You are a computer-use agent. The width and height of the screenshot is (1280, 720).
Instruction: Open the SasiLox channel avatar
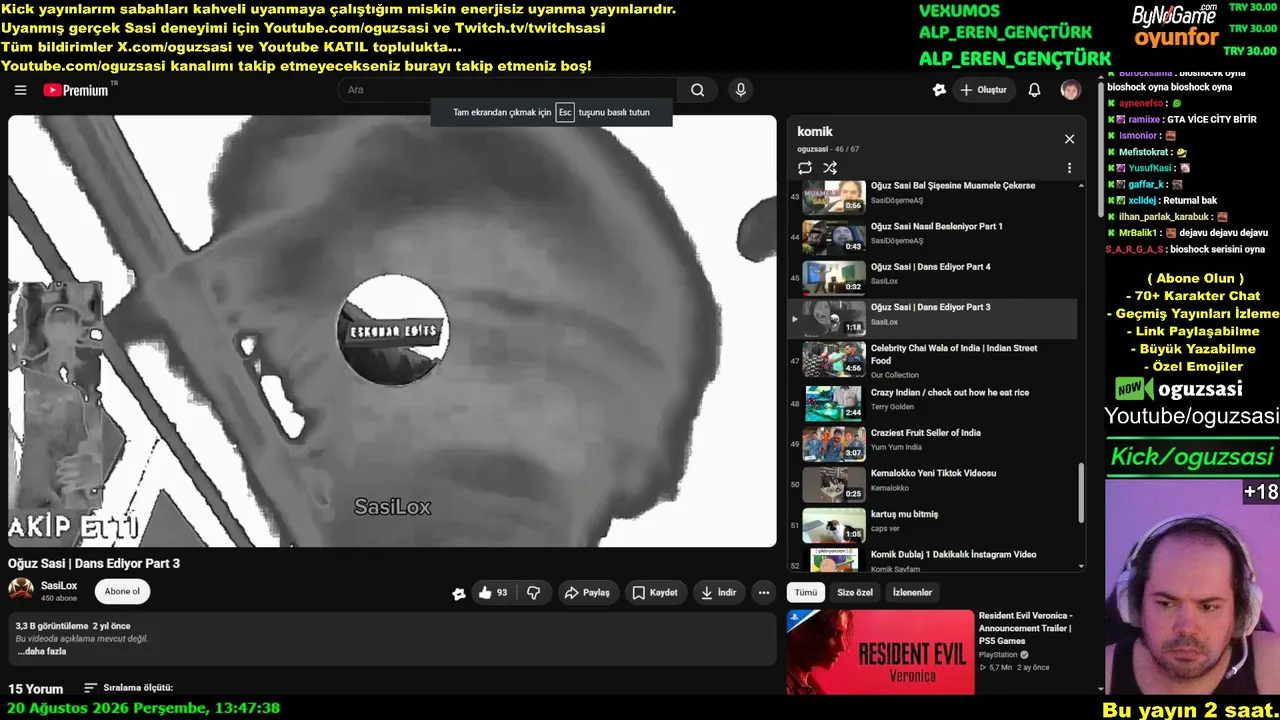click(21, 590)
